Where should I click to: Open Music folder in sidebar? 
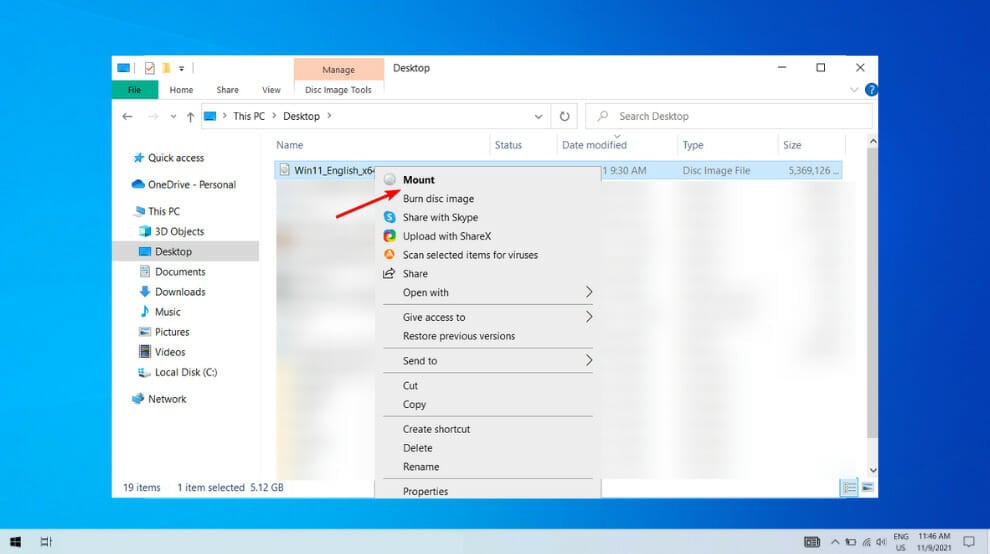(x=167, y=312)
